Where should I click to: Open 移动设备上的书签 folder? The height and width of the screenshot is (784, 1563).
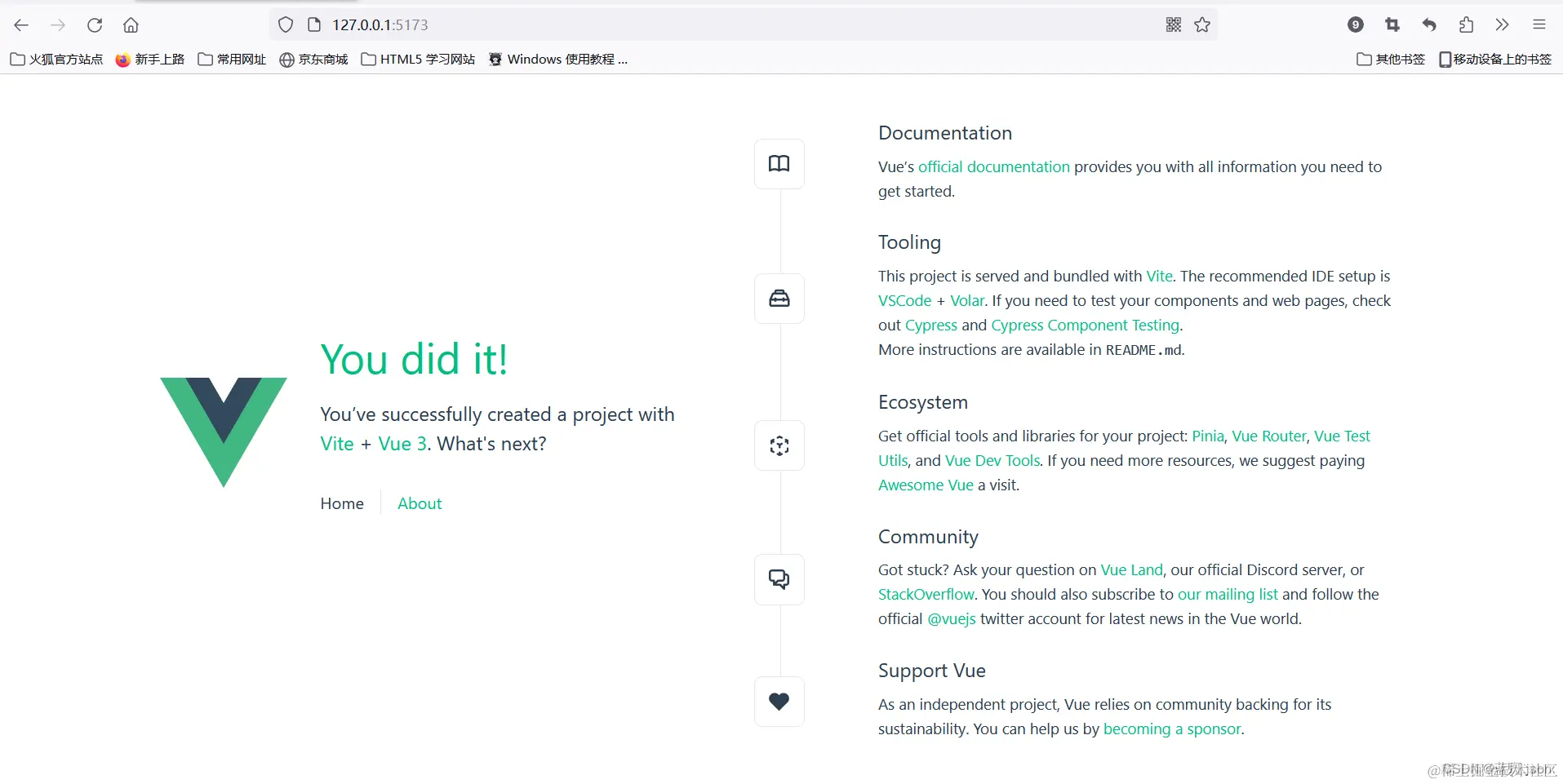pyautogui.click(x=1495, y=60)
